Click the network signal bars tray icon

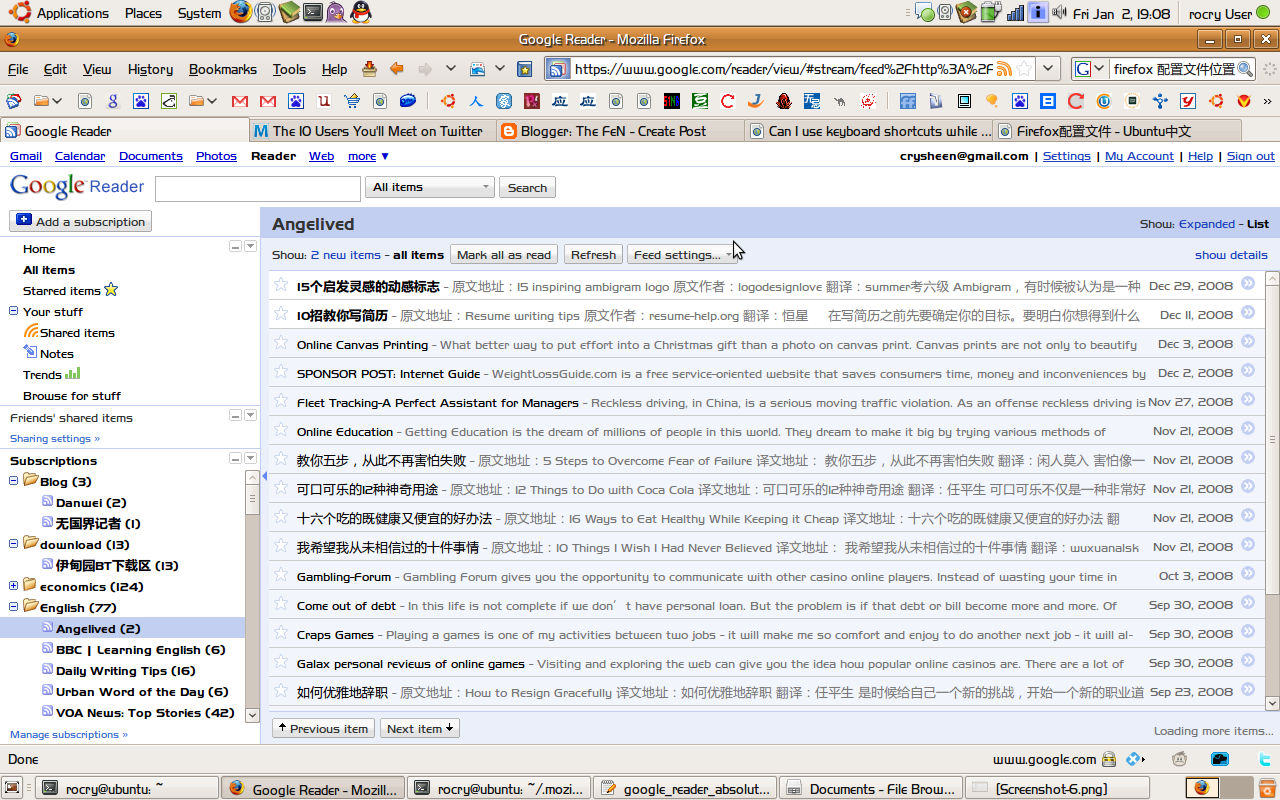tap(1016, 13)
